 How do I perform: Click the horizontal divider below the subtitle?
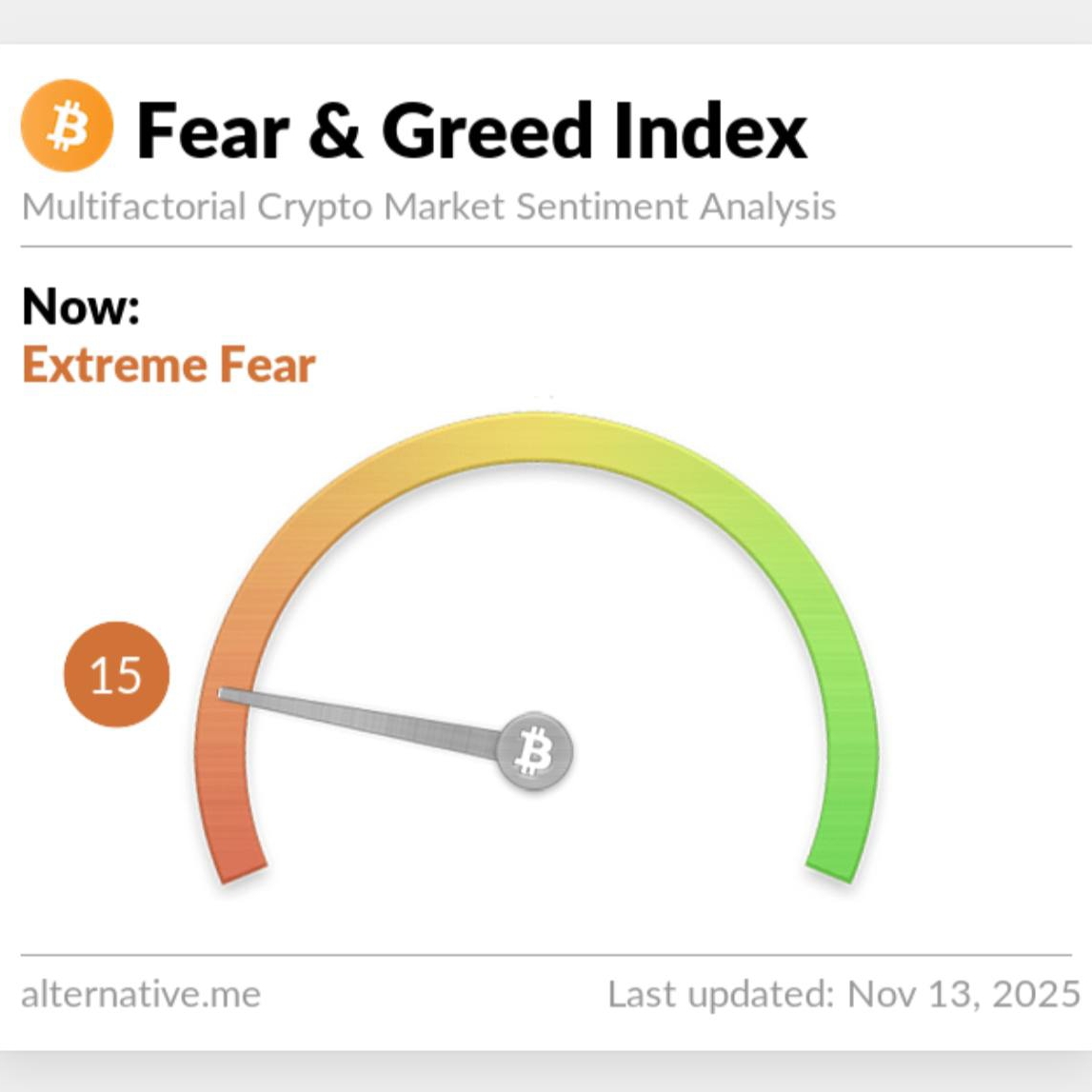pos(546,246)
